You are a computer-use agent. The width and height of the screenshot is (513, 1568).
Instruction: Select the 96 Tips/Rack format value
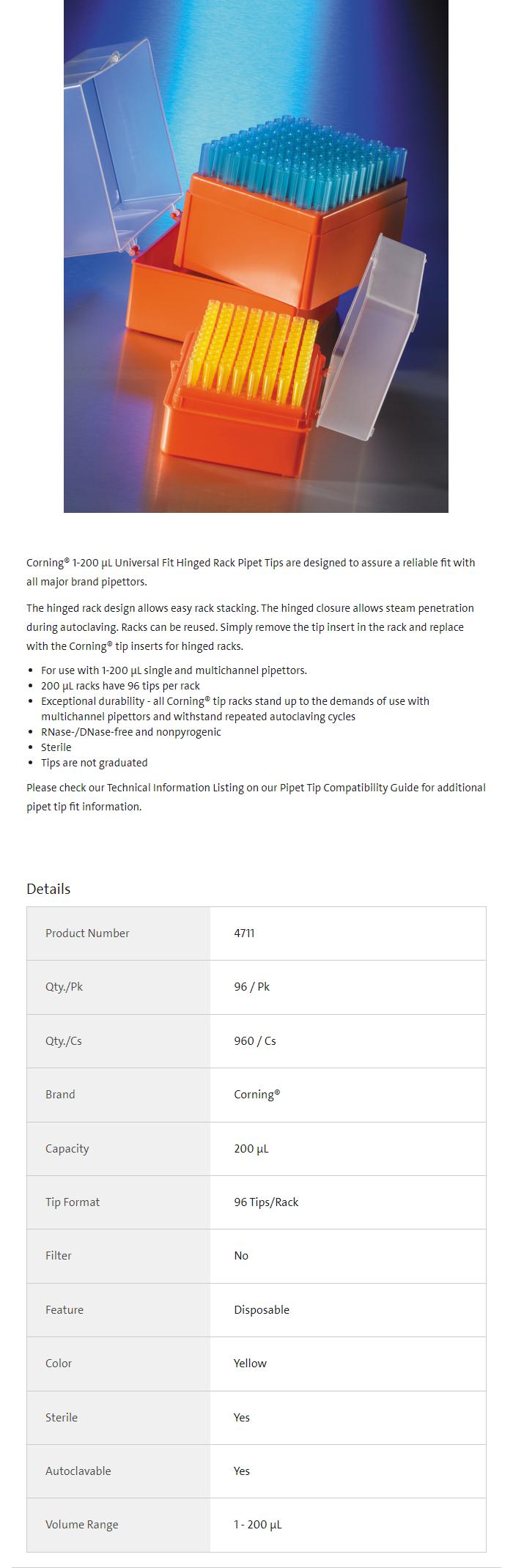[266, 1202]
